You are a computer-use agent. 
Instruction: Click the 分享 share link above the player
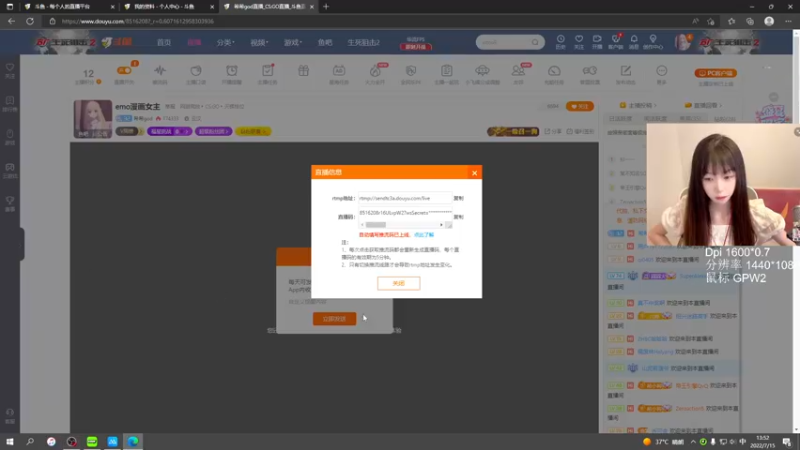coord(553,132)
